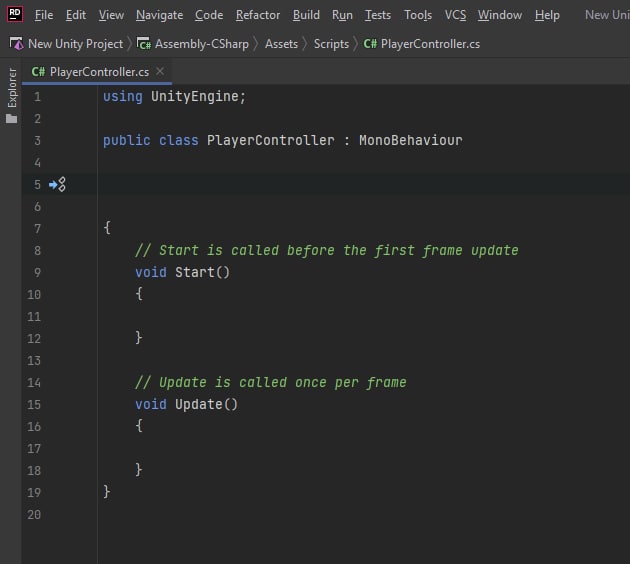The image size is (630, 564).
Task: Click the closing brace on line 19
Action: (x=106, y=491)
